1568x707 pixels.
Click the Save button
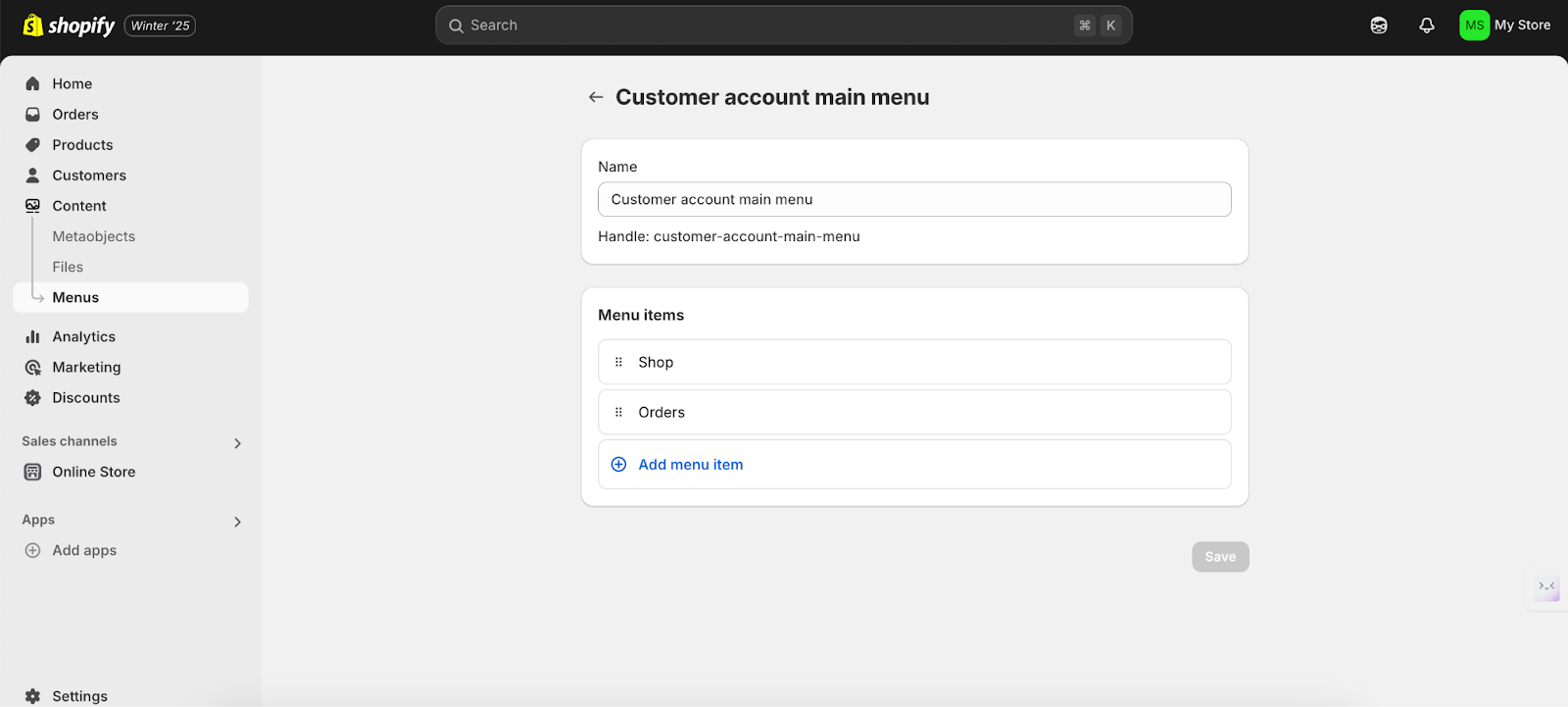coord(1220,557)
